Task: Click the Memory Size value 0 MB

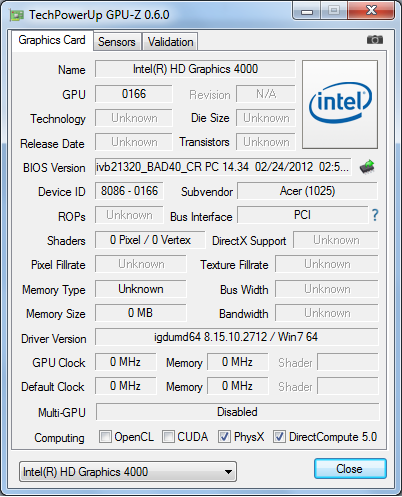Action: point(141,313)
